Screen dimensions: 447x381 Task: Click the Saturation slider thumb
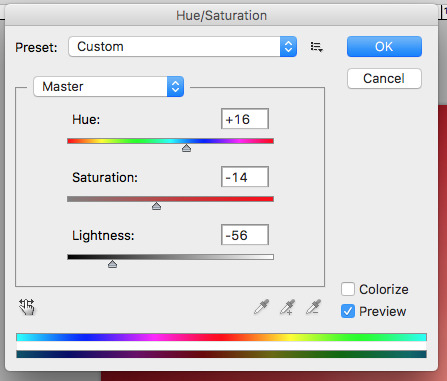(156, 206)
